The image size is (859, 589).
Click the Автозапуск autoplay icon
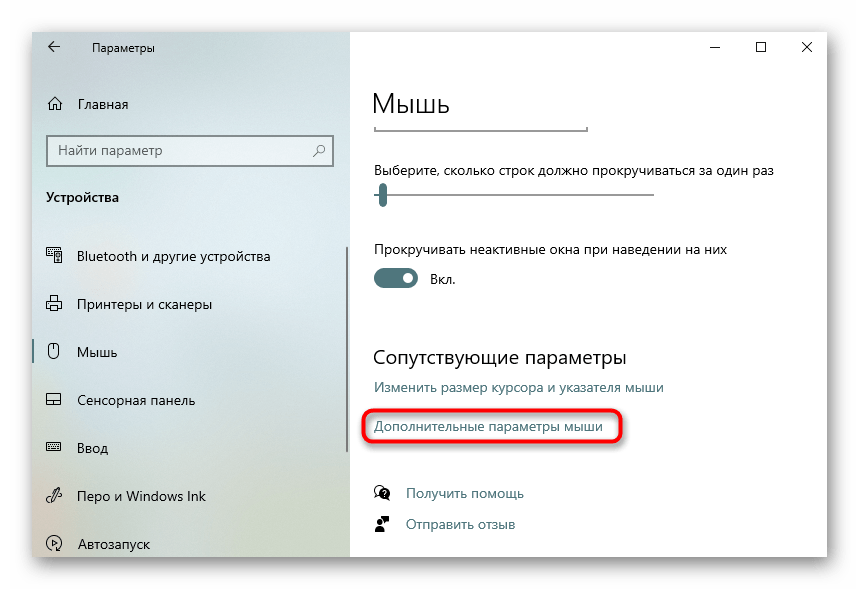(x=54, y=544)
